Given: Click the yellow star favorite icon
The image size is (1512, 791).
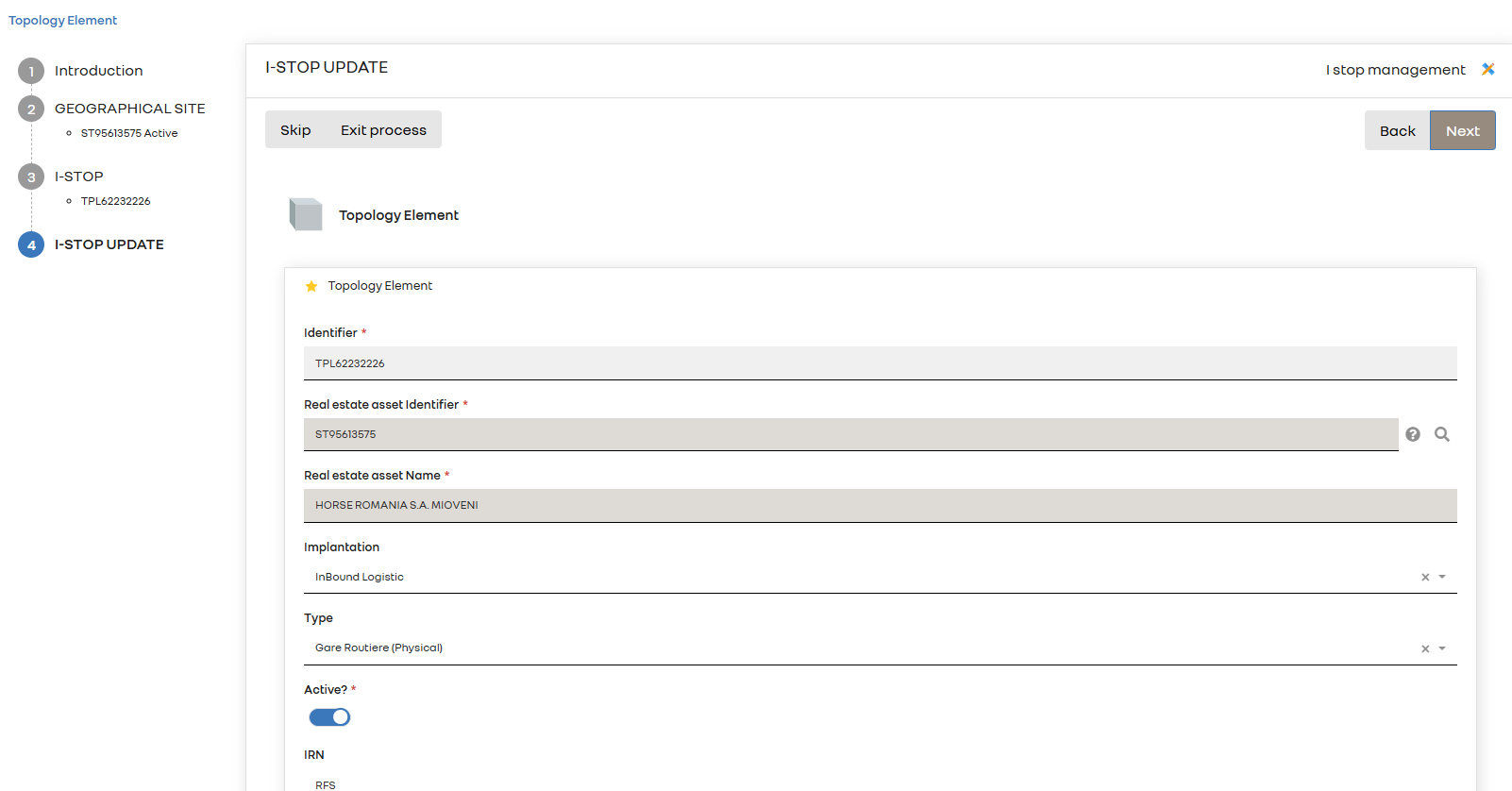Looking at the screenshot, I should (311, 286).
